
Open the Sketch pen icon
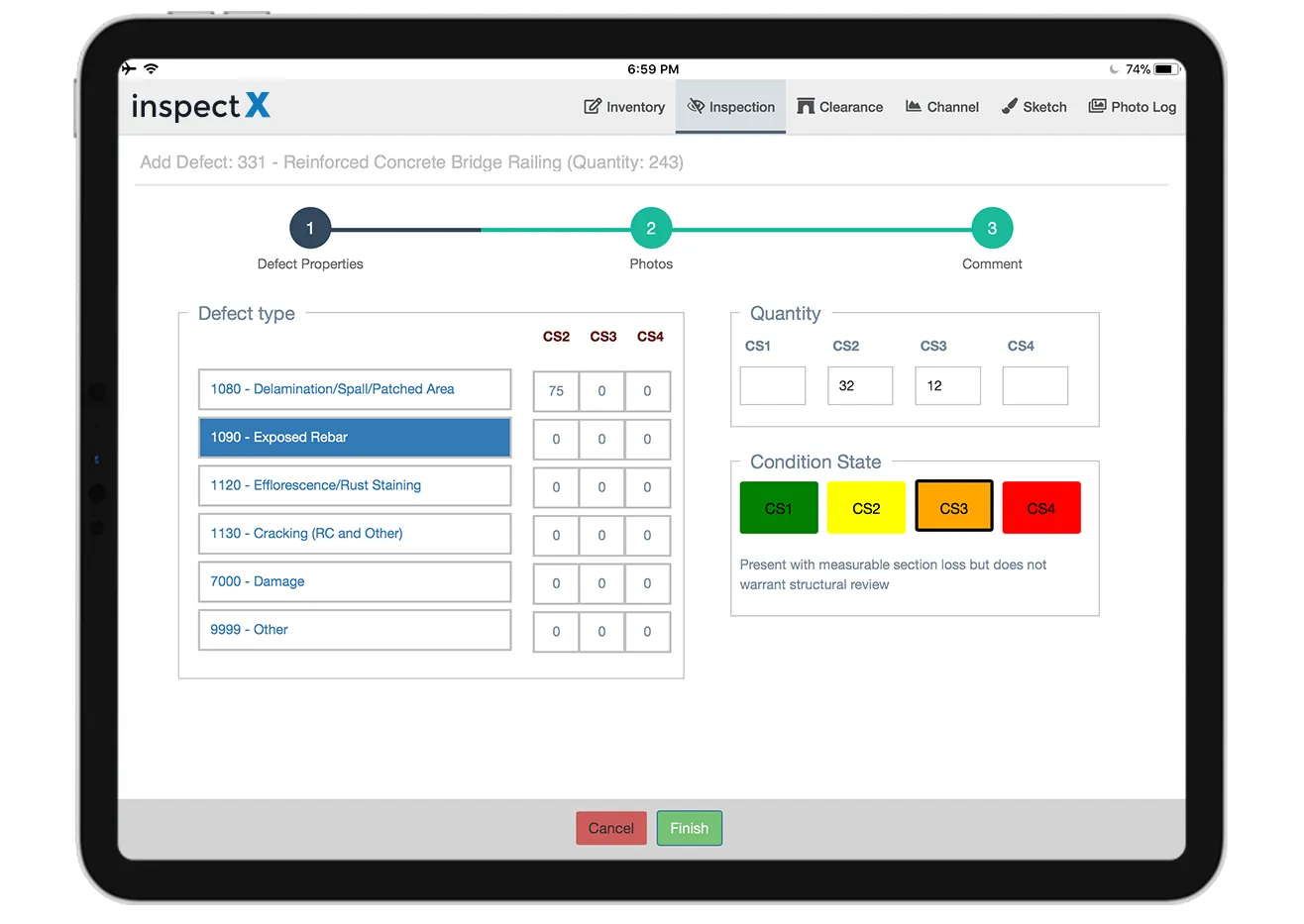click(x=1009, y=106)
